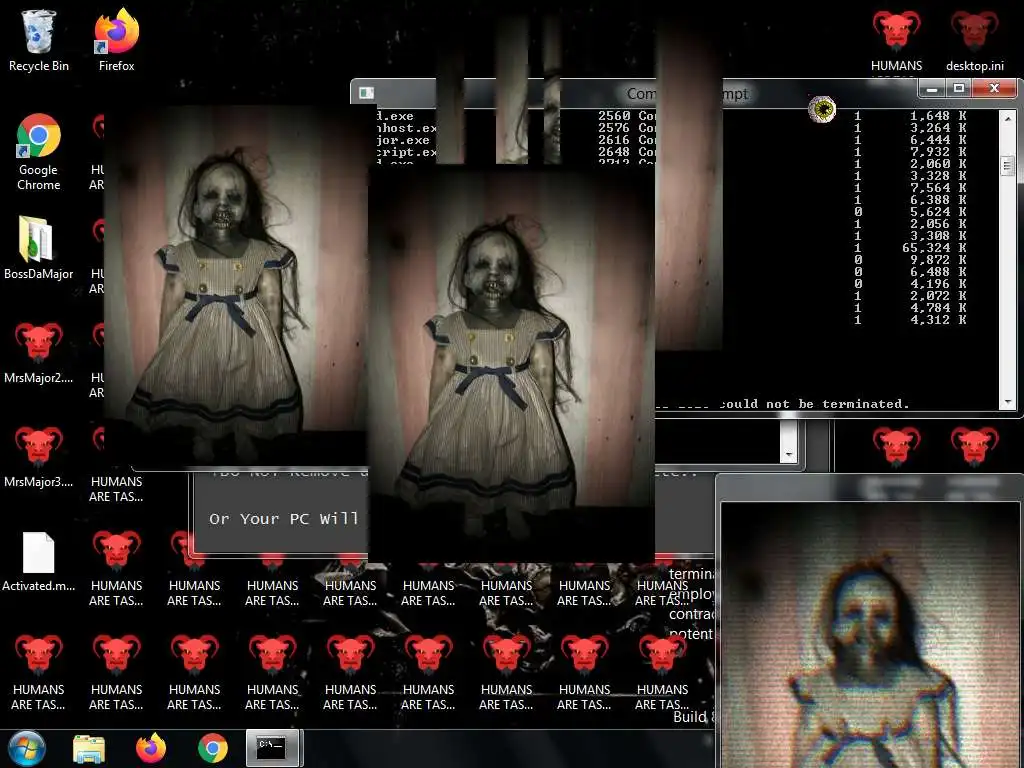Click the 'Or Your PC Will' message text
Screen dimensions: 1024x768
[x=283, y=519]
